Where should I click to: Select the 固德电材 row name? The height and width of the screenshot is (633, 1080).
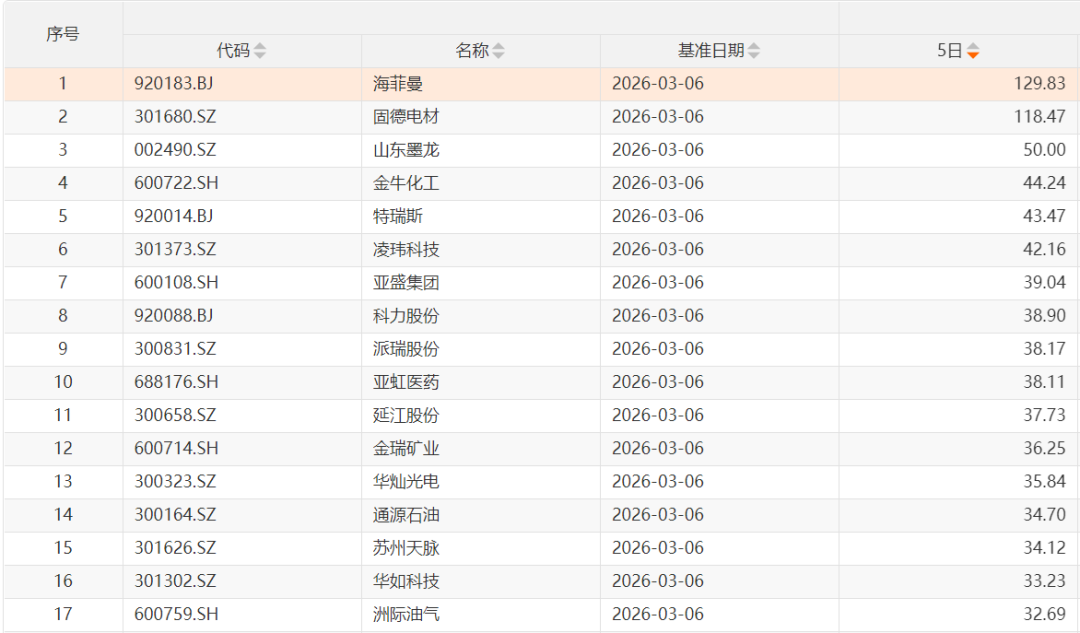click(406, 117)
